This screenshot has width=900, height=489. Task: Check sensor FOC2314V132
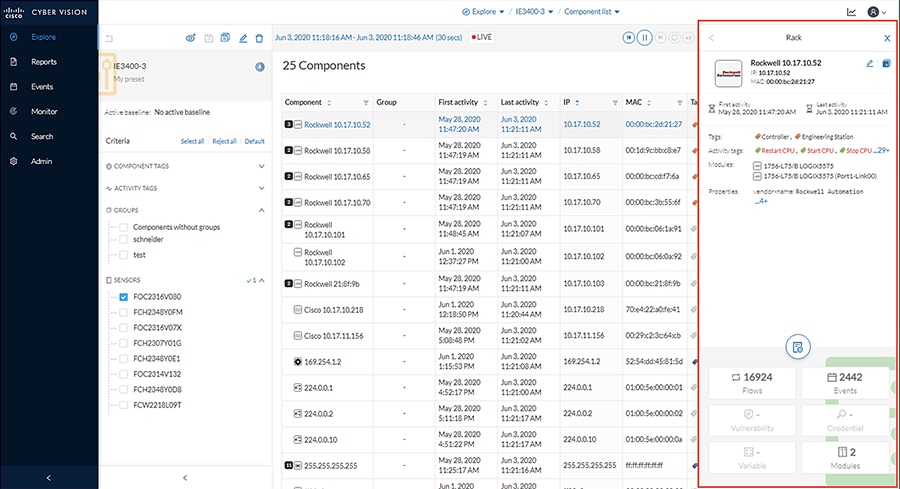[x=123, y=374]
